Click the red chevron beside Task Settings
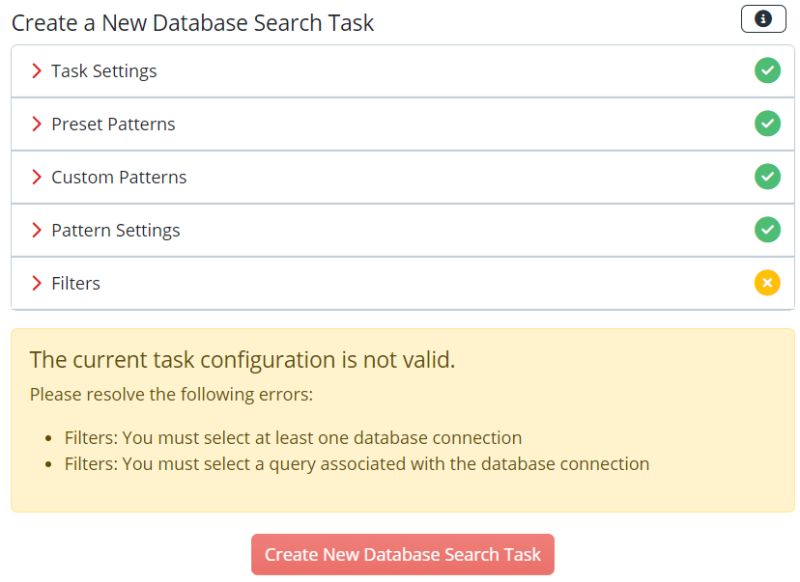 pos(37,70)
